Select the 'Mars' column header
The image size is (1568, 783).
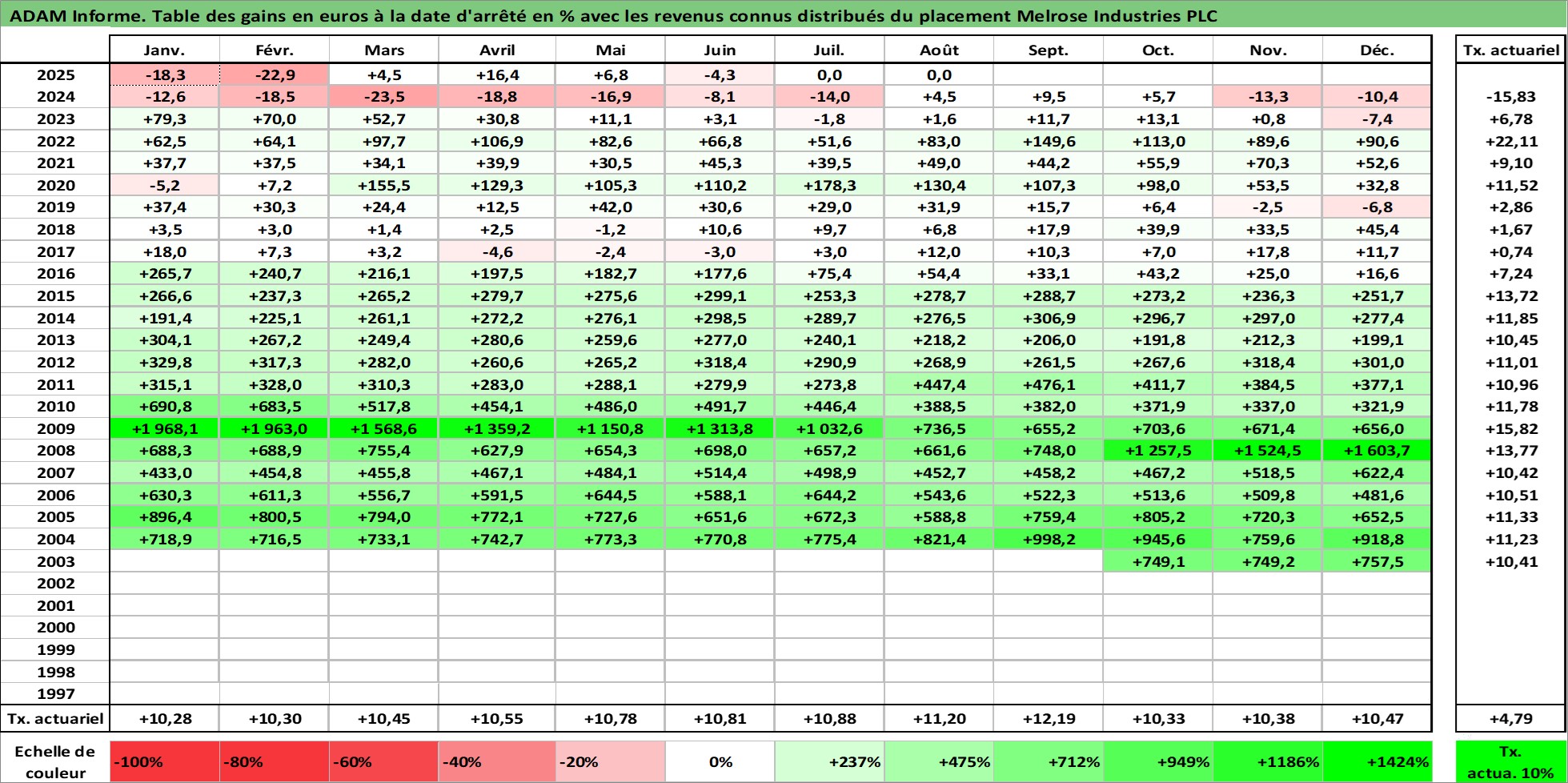[383, 50]
